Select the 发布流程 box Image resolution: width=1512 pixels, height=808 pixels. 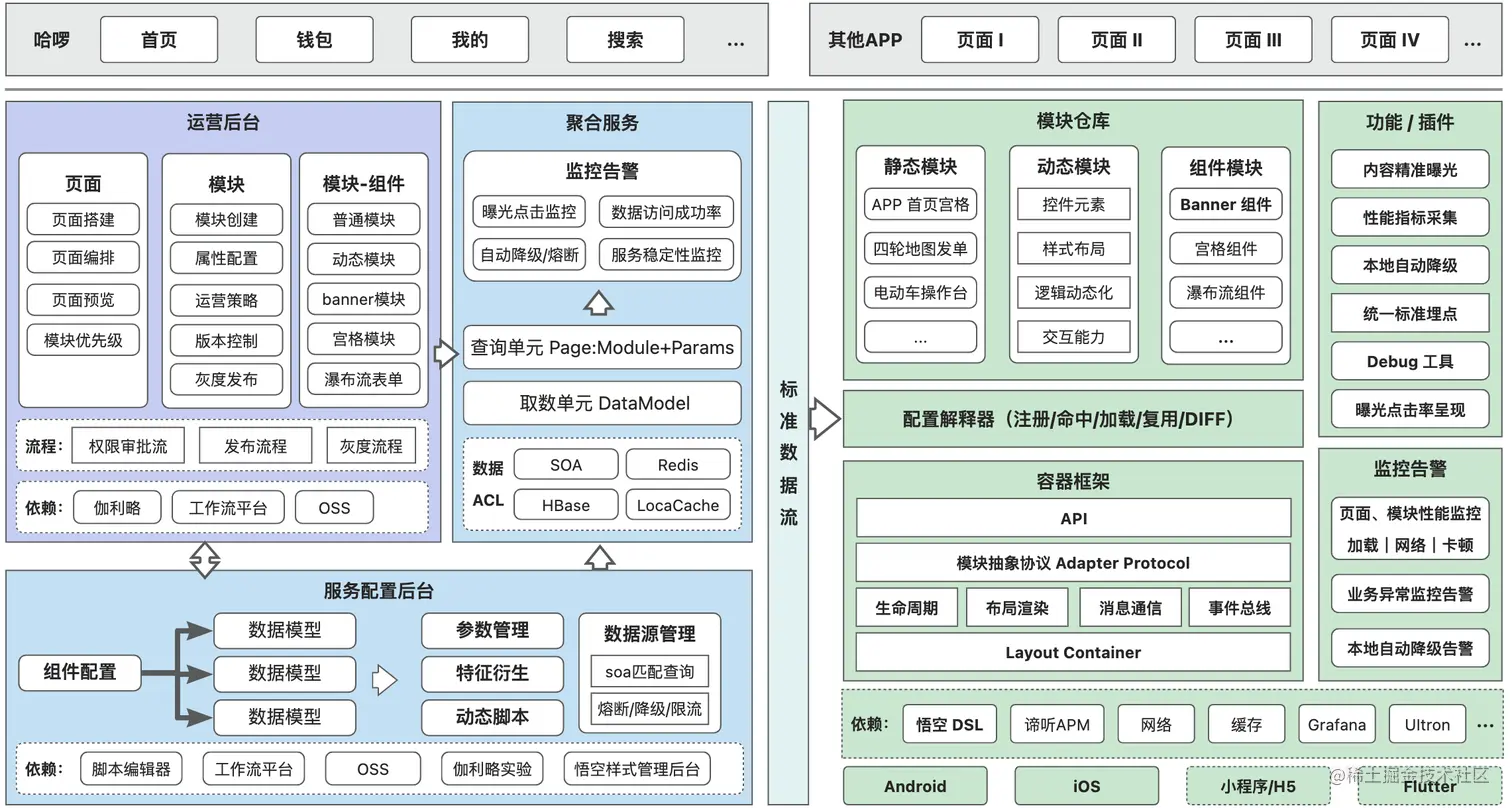pos(256,446)
